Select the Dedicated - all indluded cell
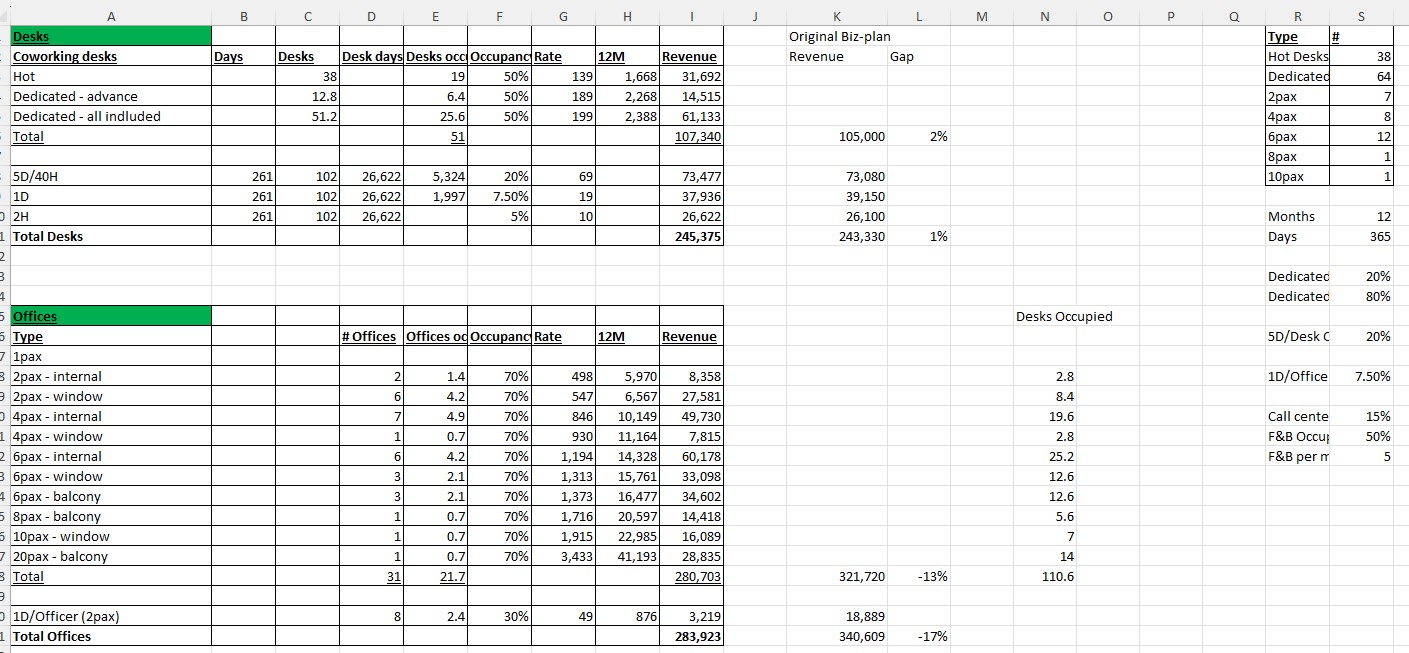 click(111, 116)
